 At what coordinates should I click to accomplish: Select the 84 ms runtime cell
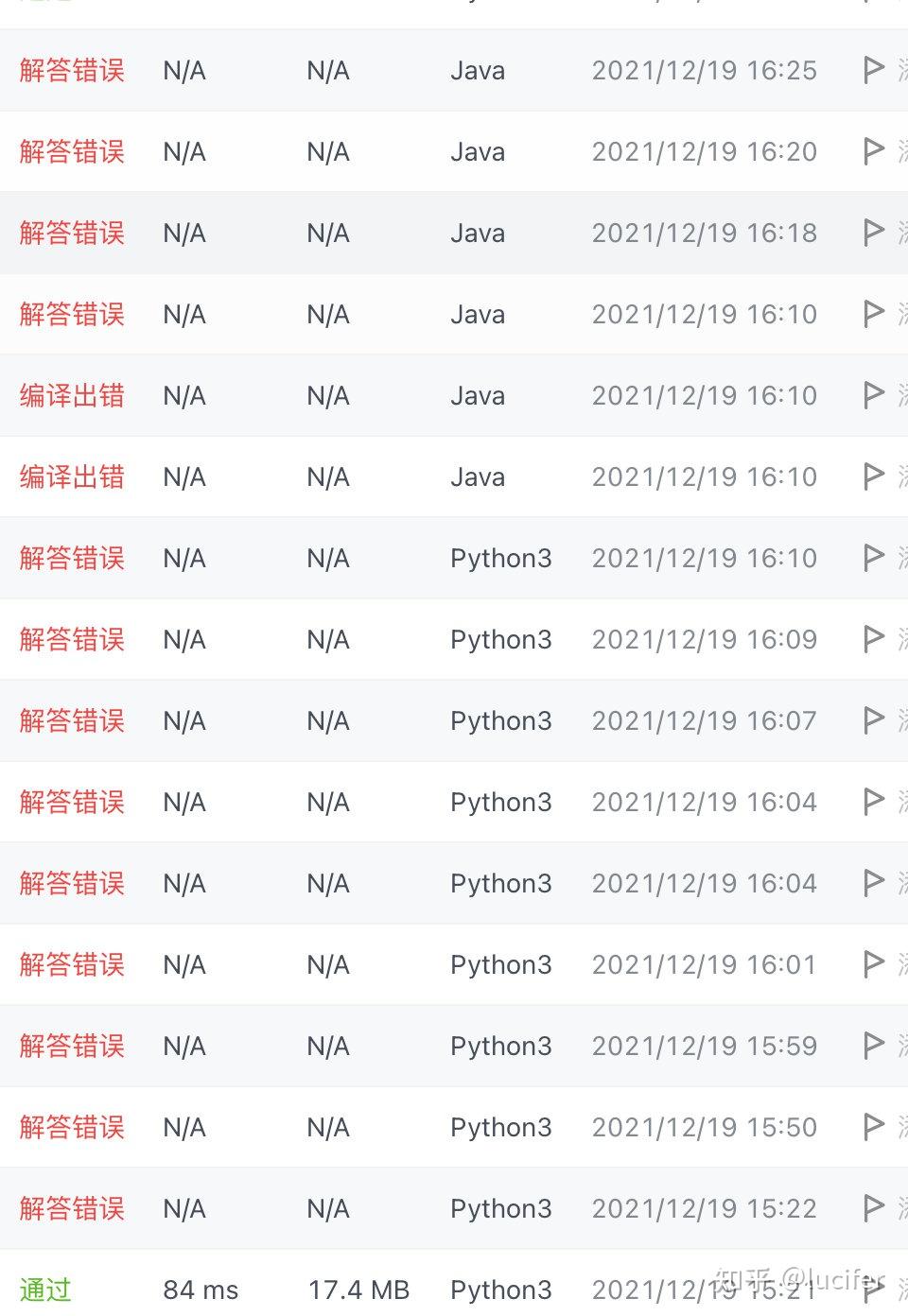click(x=201, y=1290)
